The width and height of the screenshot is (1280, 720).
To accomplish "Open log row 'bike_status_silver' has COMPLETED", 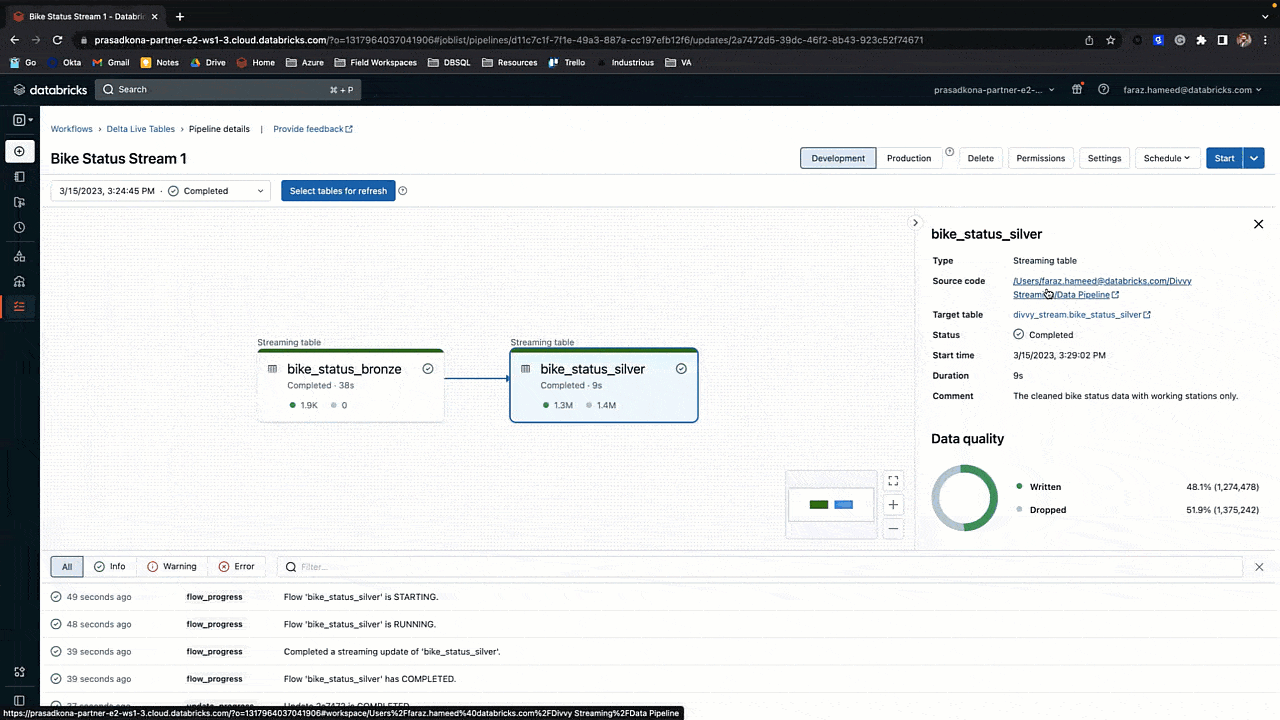I will tap(660, 679).
